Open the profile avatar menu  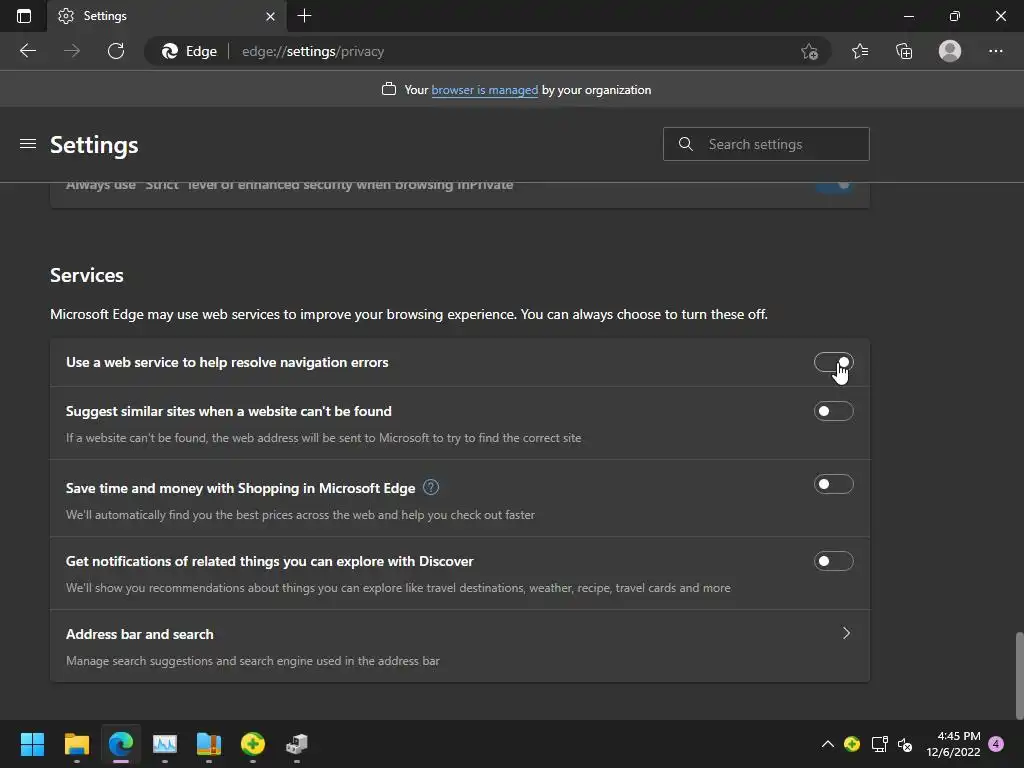[x=950, y=51]
